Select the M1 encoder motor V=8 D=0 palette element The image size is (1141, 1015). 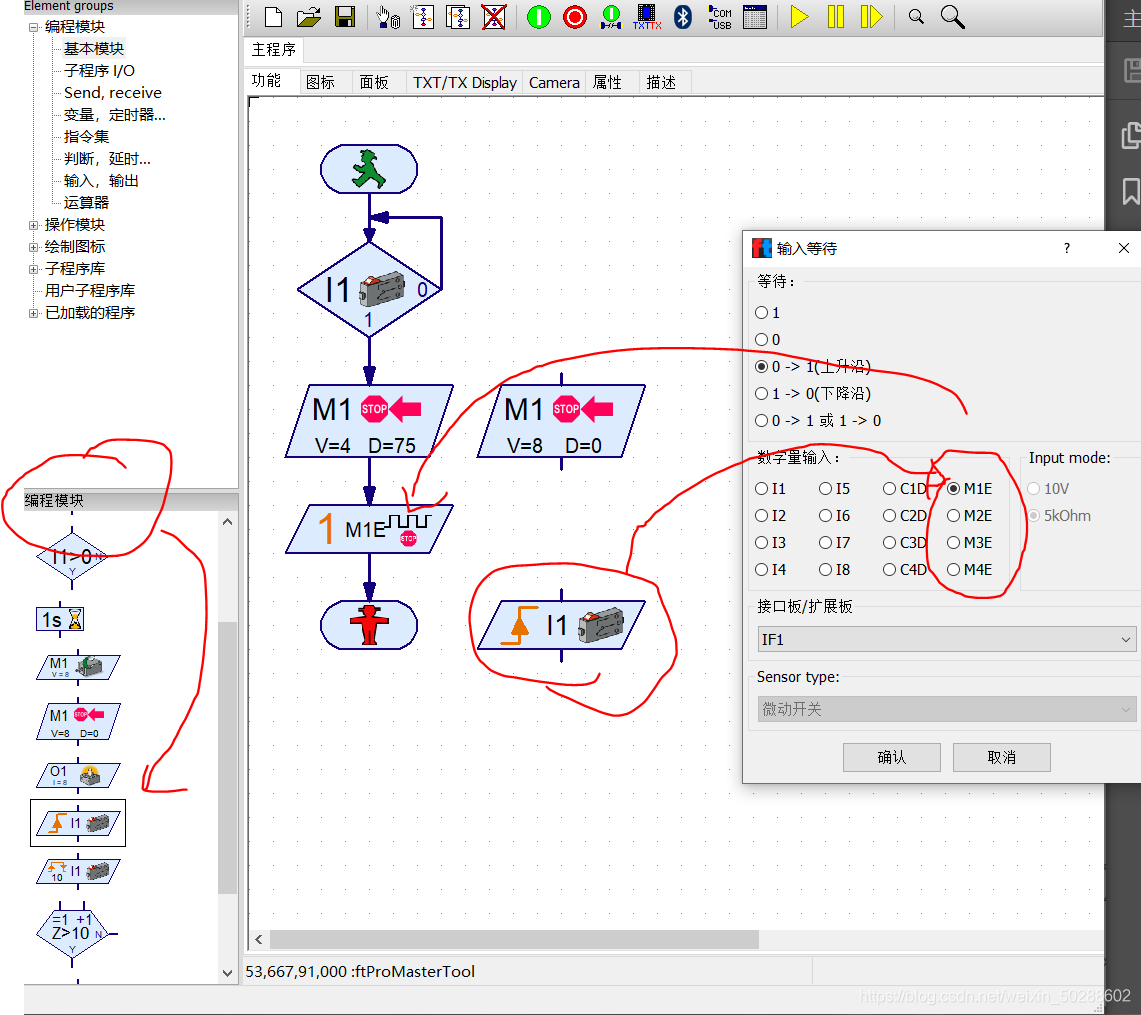[78, 722]
